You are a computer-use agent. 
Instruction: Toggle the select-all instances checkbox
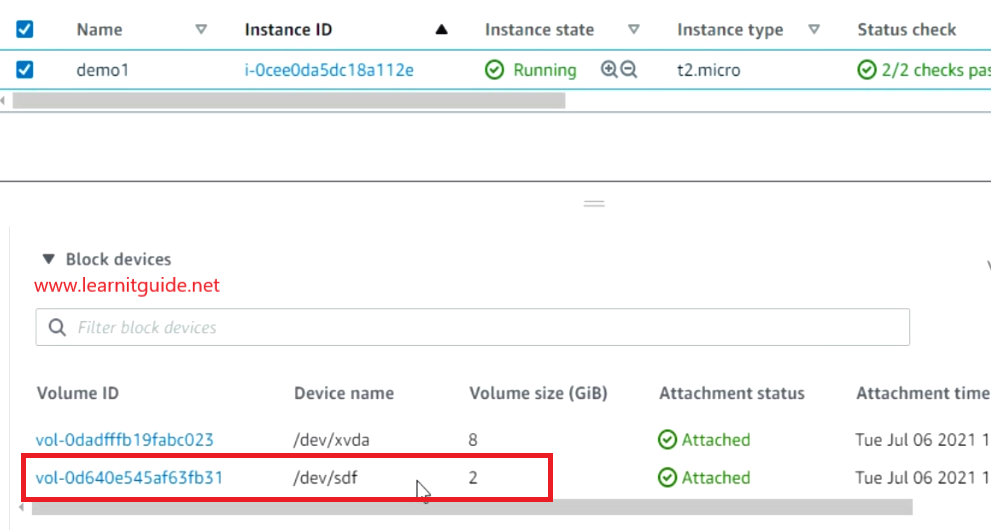[25, 29]
